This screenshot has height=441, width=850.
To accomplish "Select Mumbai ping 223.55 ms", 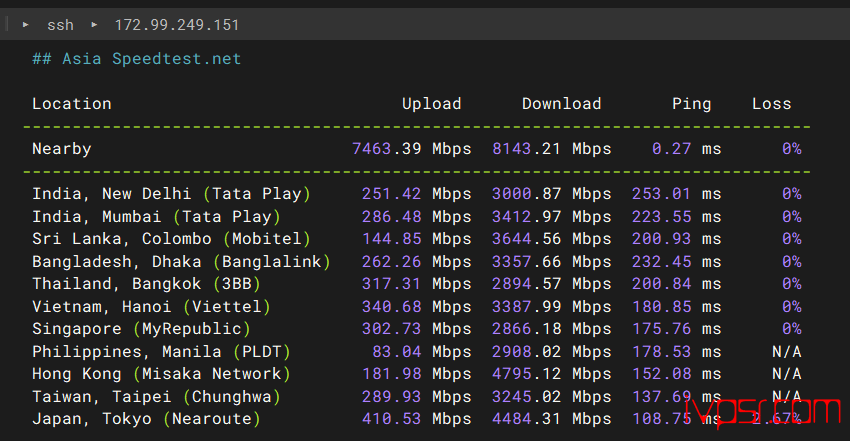I will point(677,217).
